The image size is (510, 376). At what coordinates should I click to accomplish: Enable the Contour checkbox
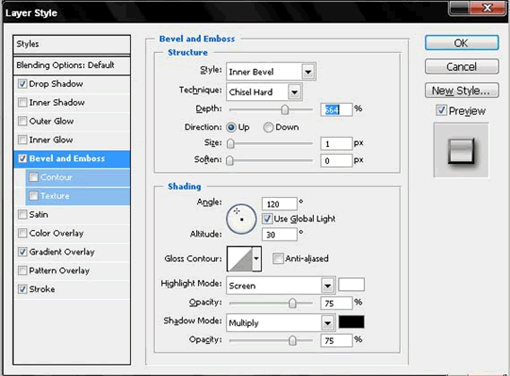click(x=33, y=177)
